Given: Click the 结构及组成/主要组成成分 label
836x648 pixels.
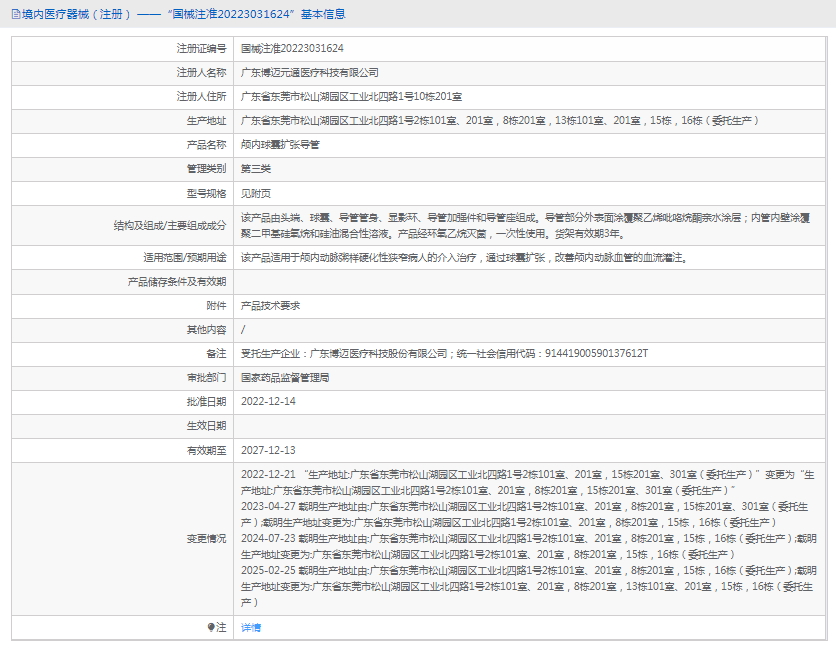Looking at the screenshot, I should point(170,226).
